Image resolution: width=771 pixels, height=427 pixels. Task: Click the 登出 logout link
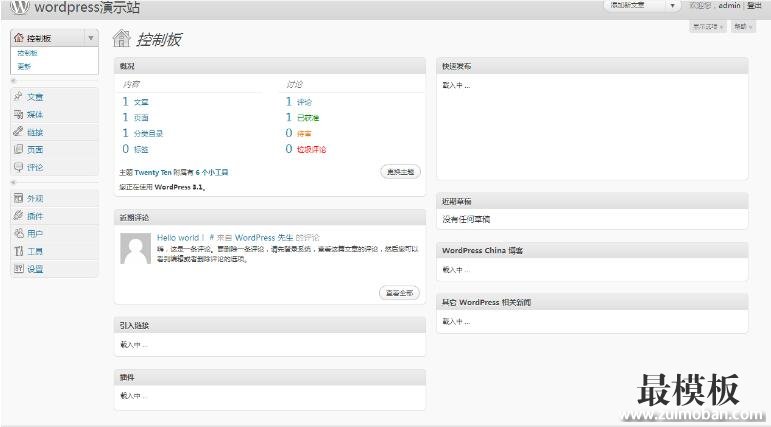coord(754,5)
